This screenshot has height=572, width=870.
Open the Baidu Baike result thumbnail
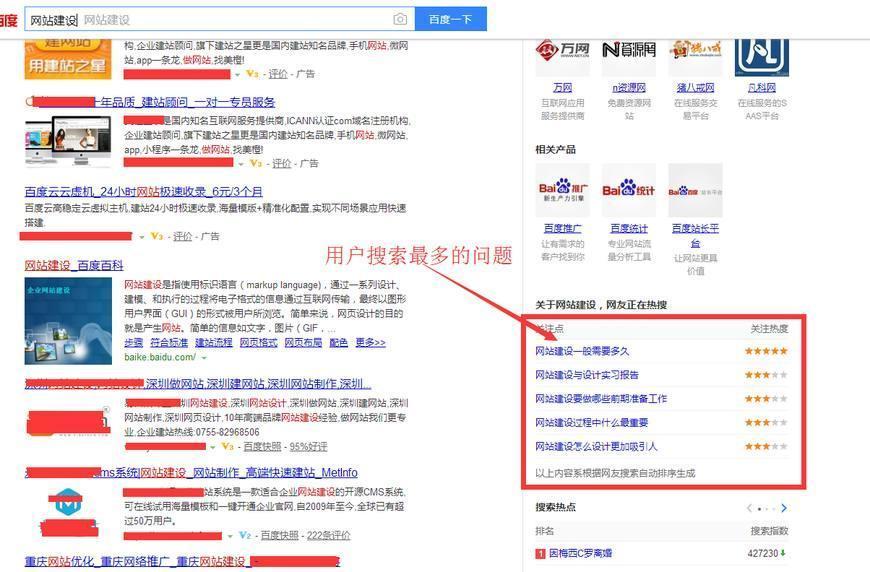[x=68, y=321]
